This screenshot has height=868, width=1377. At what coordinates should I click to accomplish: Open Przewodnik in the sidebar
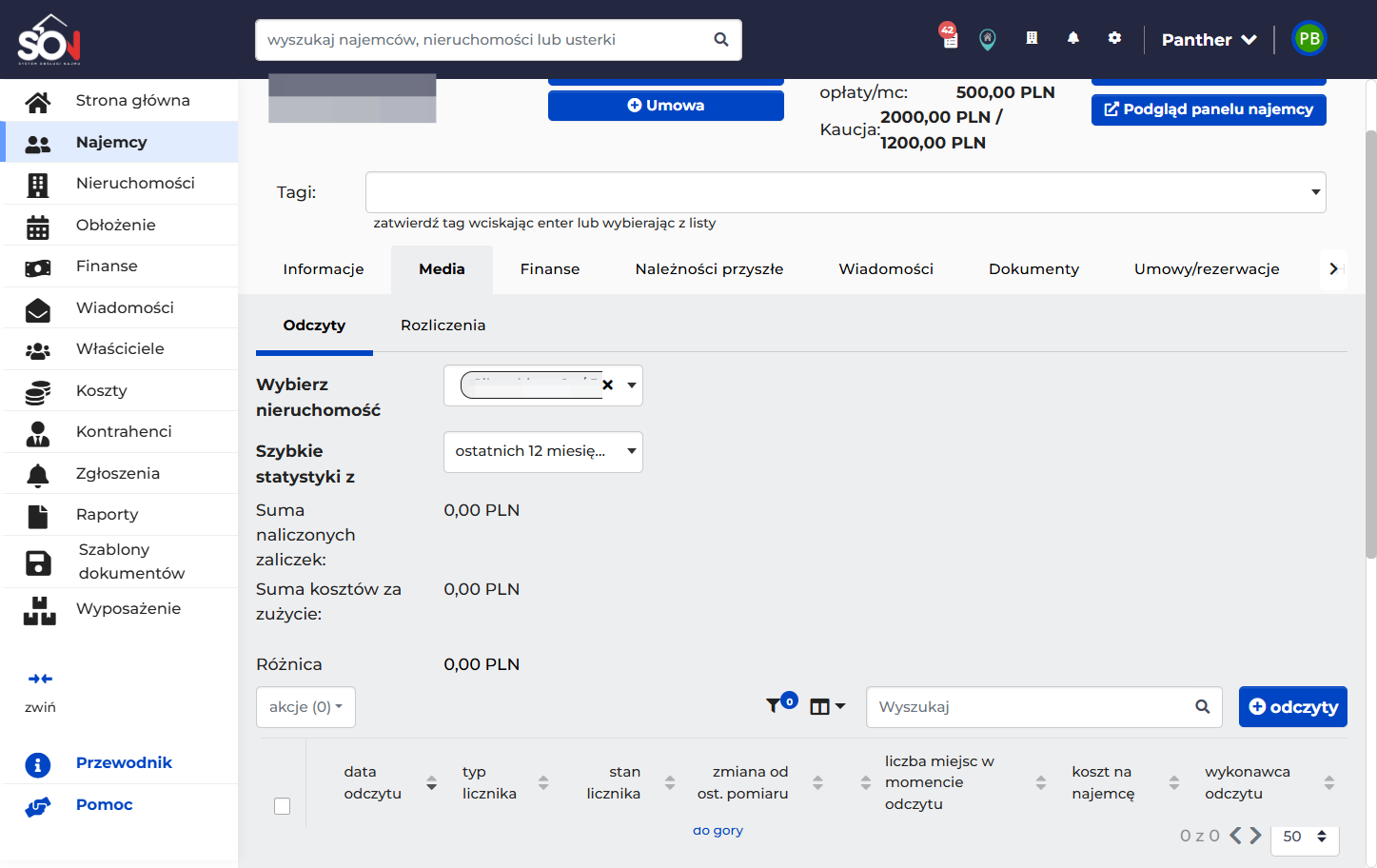(x=119, y=763)
